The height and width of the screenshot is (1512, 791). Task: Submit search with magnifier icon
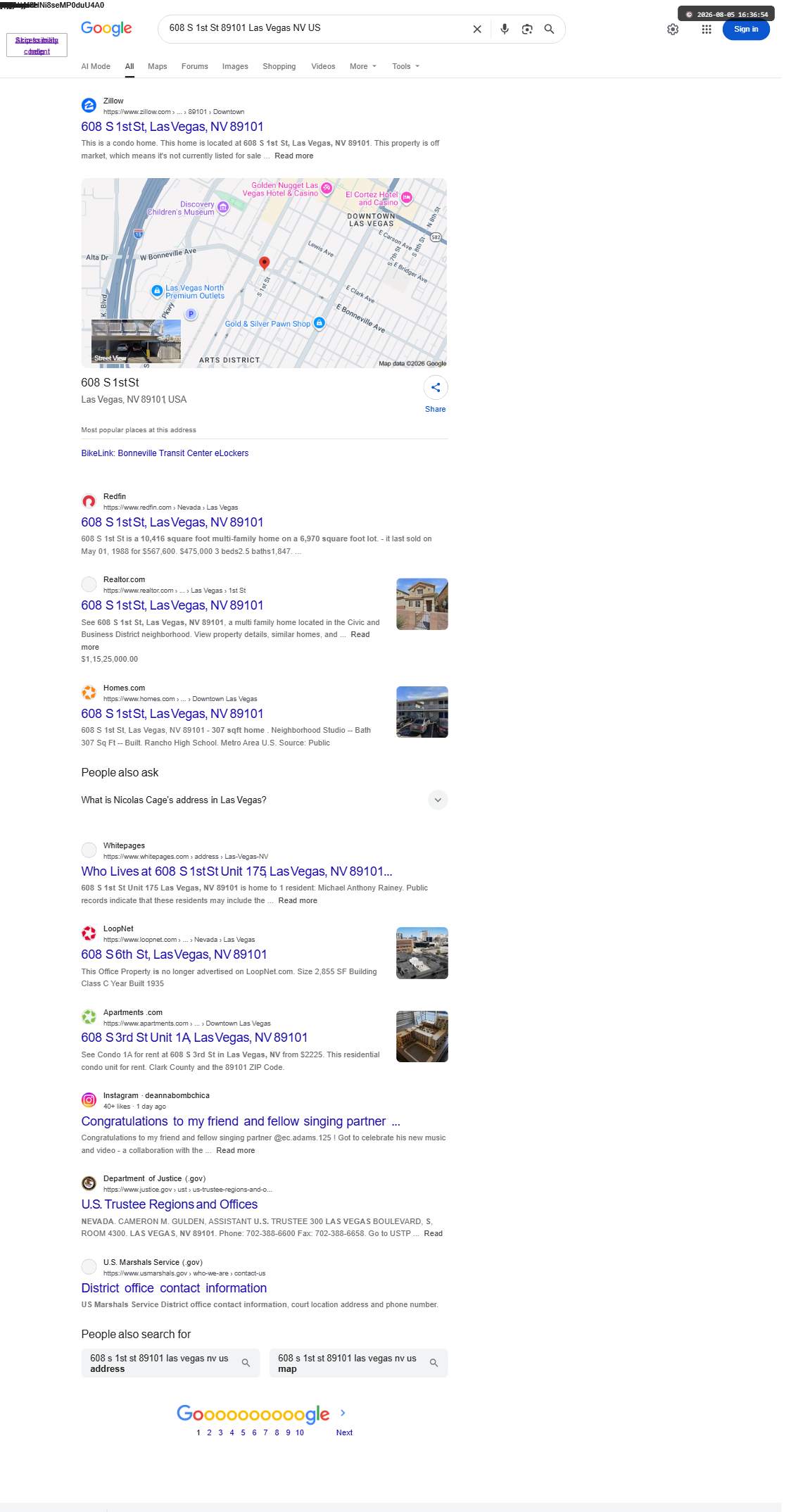[x=550, y=29]
